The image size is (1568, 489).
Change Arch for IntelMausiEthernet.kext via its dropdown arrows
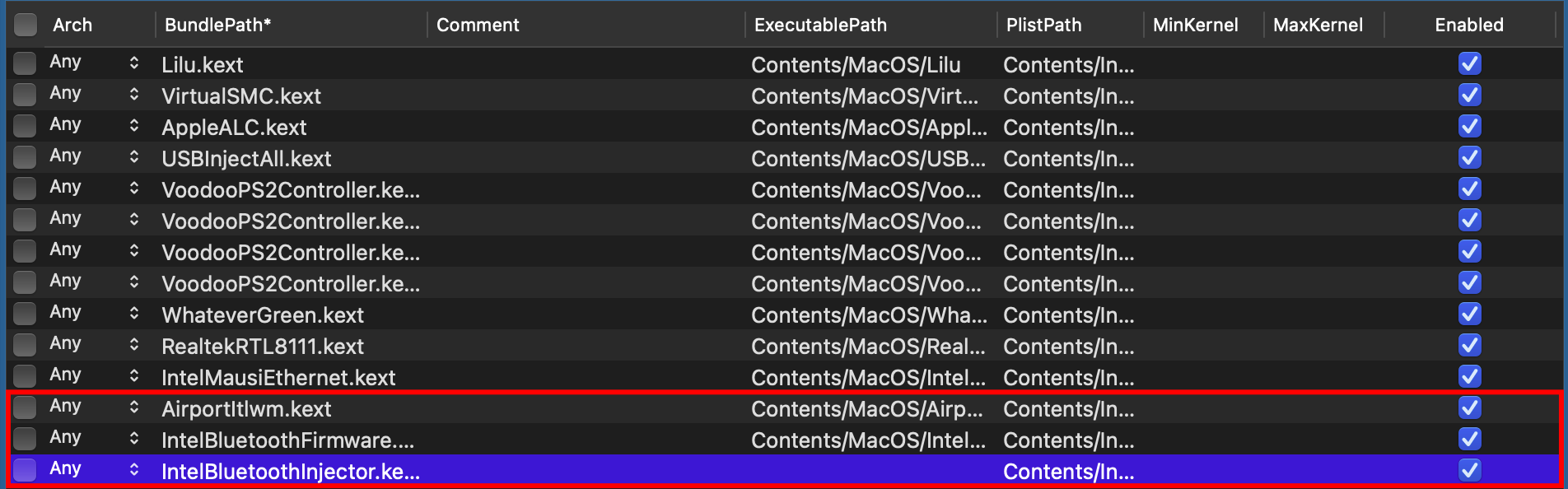(x=134, y=376)
